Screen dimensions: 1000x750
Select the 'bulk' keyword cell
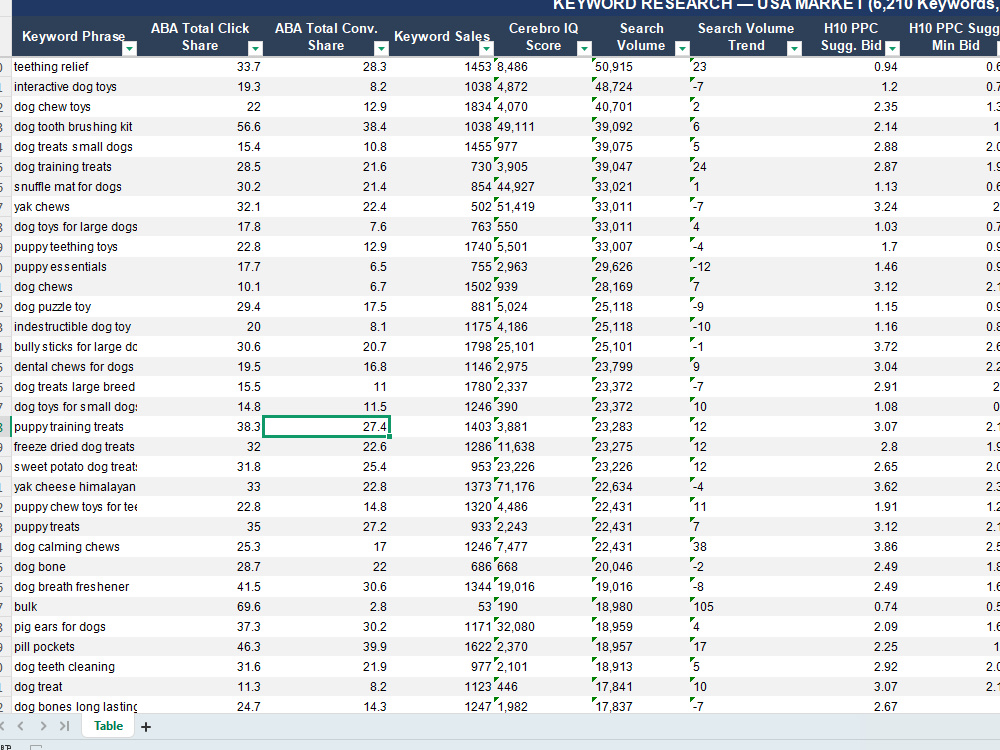tap(74, 607)
